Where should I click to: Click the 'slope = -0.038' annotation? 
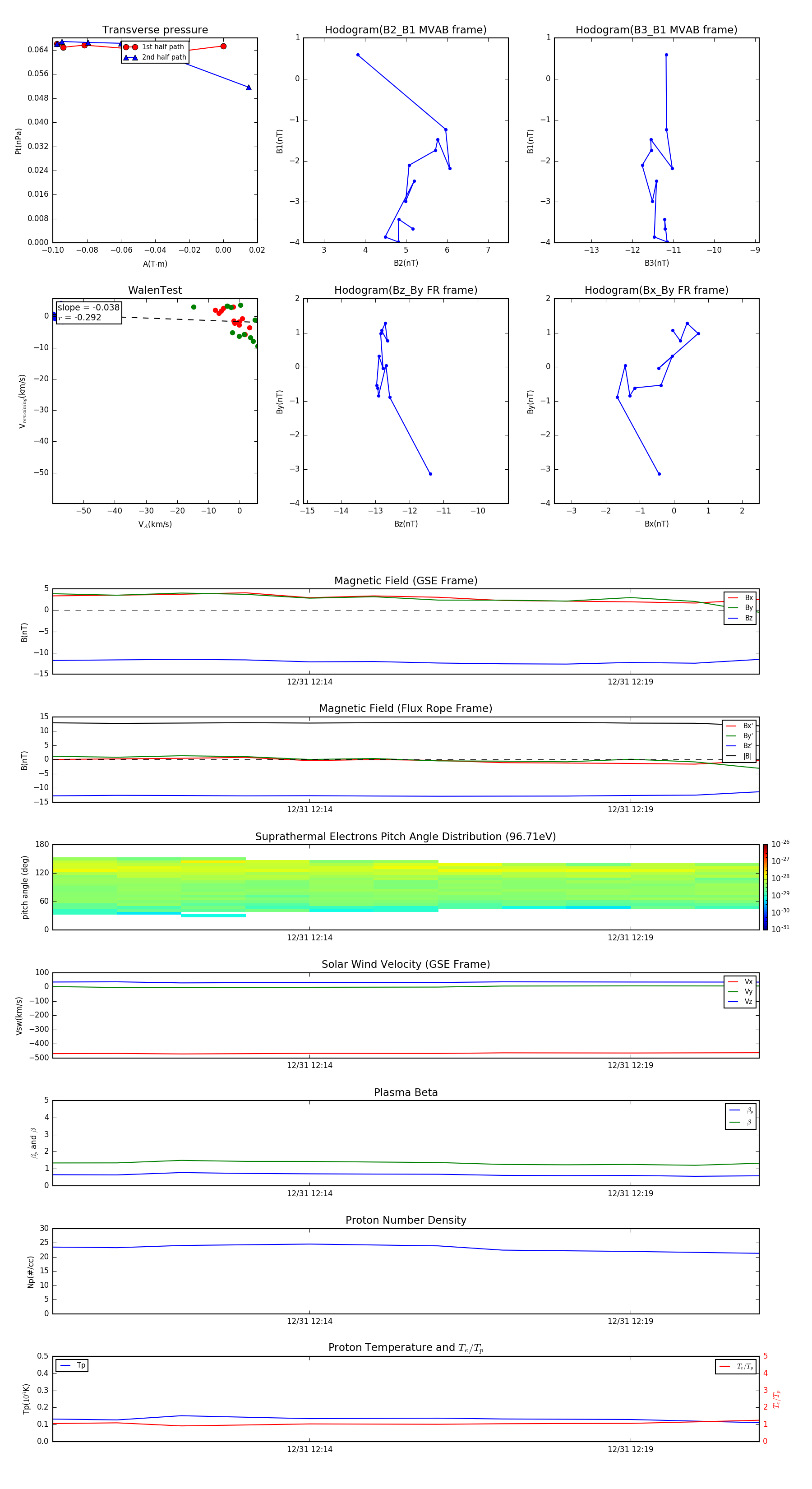click(88, 308)
